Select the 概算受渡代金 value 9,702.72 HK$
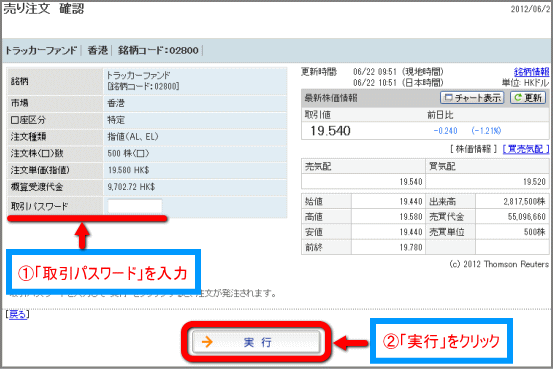Screen dimensions: 553x369 coord(131,187)
